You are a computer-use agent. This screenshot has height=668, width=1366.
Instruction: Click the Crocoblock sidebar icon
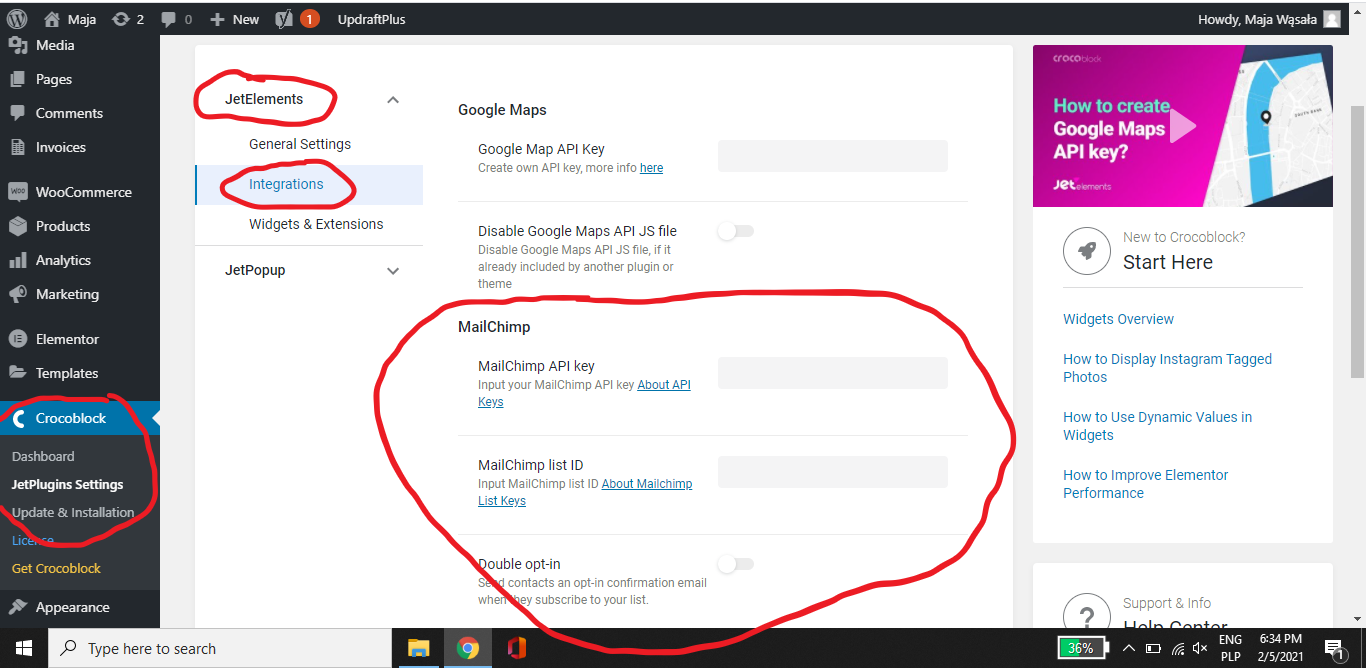[18, 418]
